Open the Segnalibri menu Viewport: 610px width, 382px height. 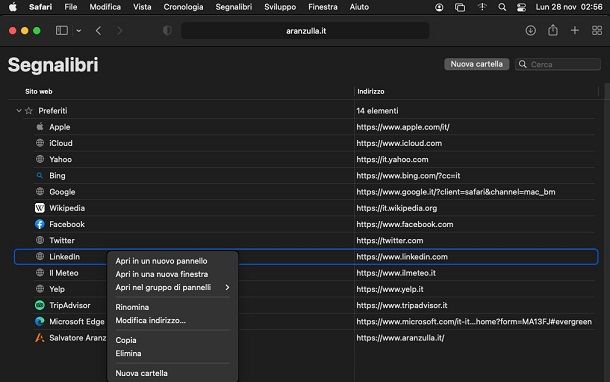[234, 7]
